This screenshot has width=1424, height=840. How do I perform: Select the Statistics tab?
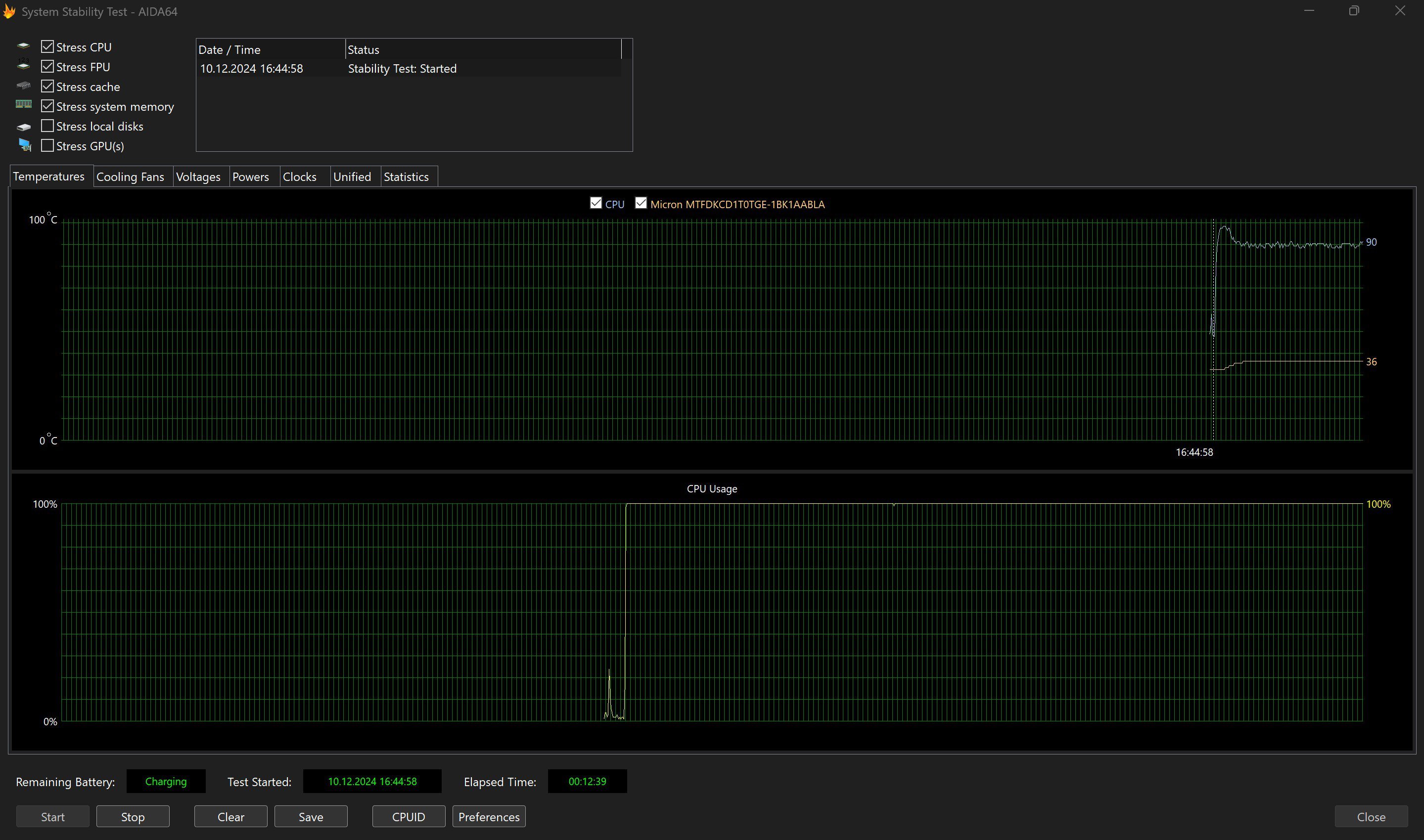(x=406, y=177)
